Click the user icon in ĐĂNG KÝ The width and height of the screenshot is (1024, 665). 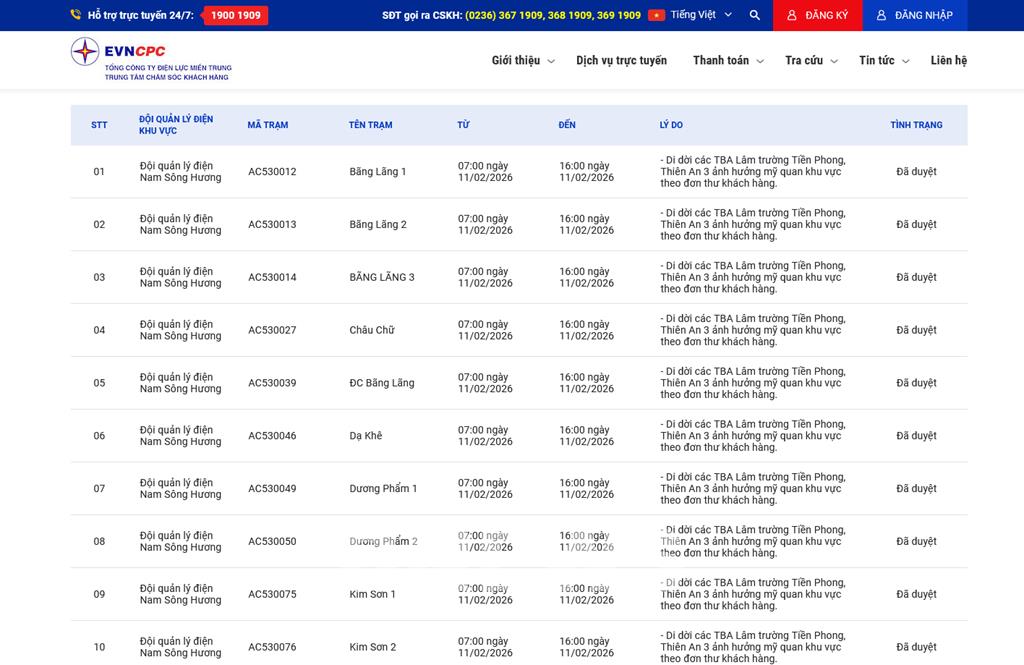point(792,15)
